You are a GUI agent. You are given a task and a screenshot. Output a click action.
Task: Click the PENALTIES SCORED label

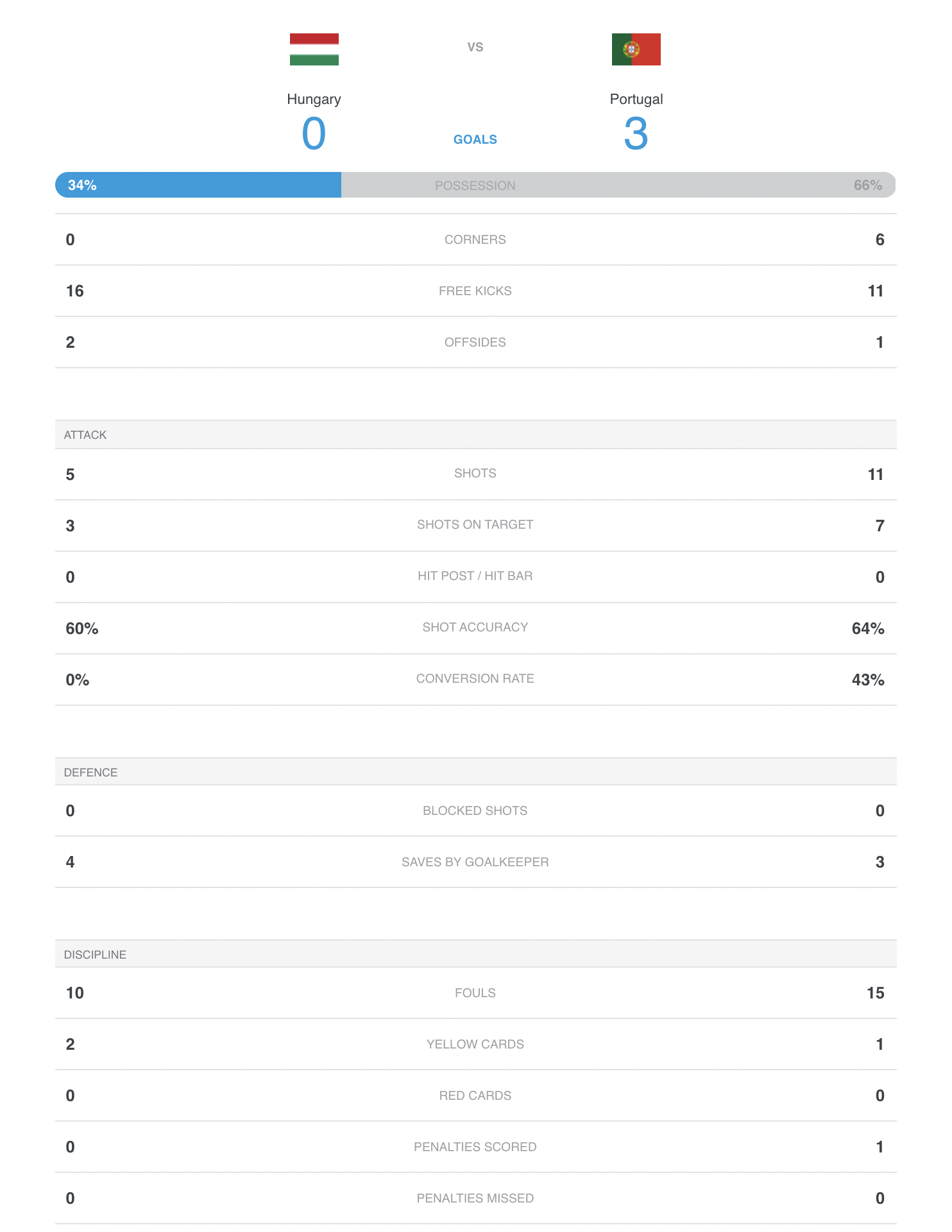pos(475,1147)
